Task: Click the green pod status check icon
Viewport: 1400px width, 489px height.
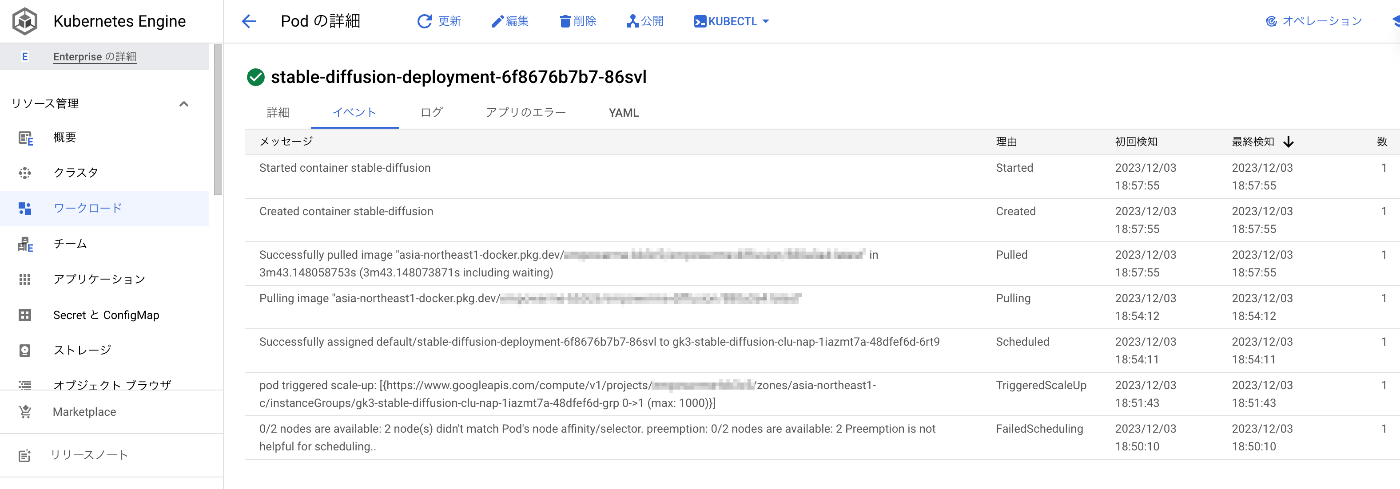Action: (255, 77)
